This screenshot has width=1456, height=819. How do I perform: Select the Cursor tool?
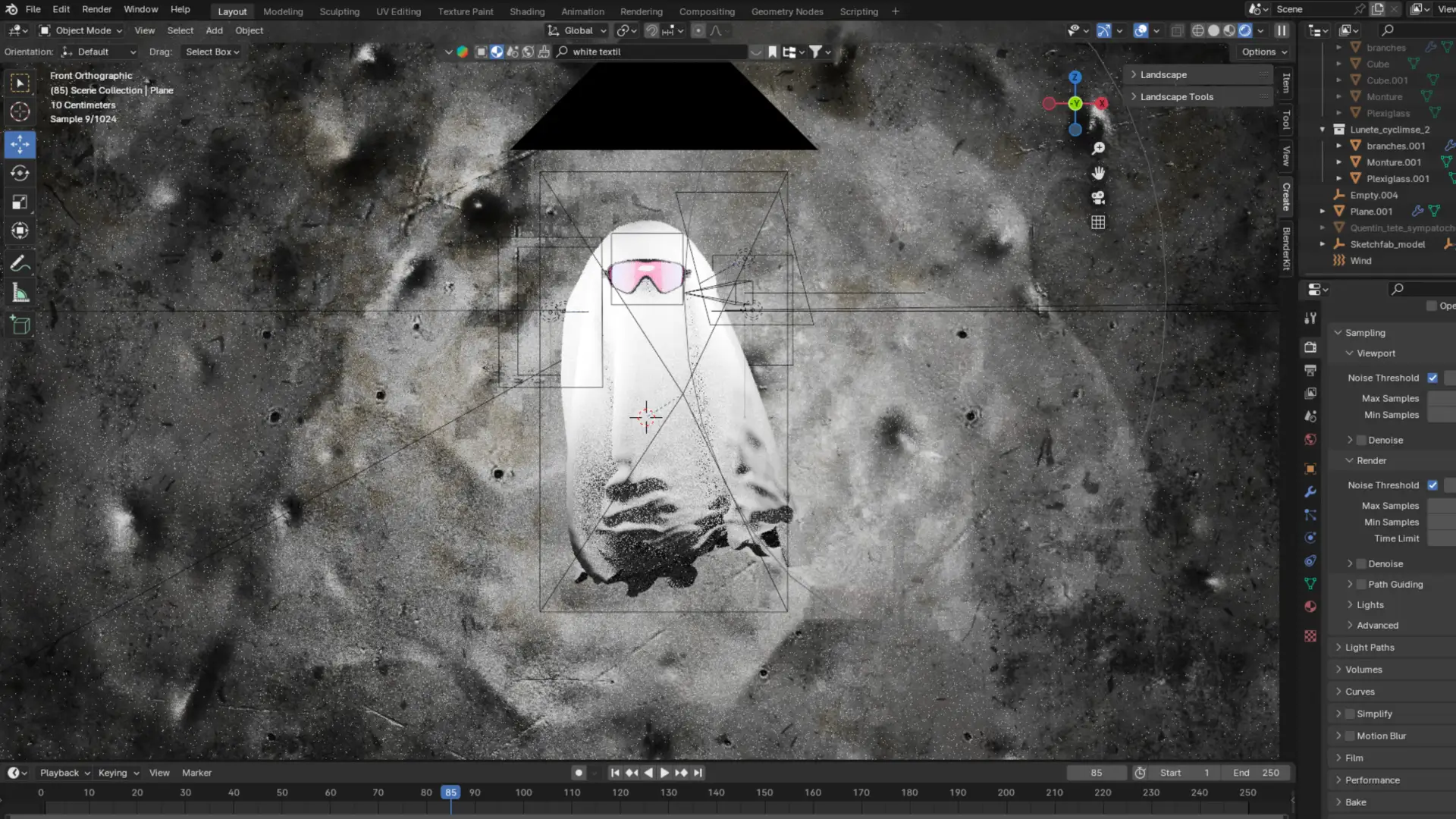pos(20,112)
